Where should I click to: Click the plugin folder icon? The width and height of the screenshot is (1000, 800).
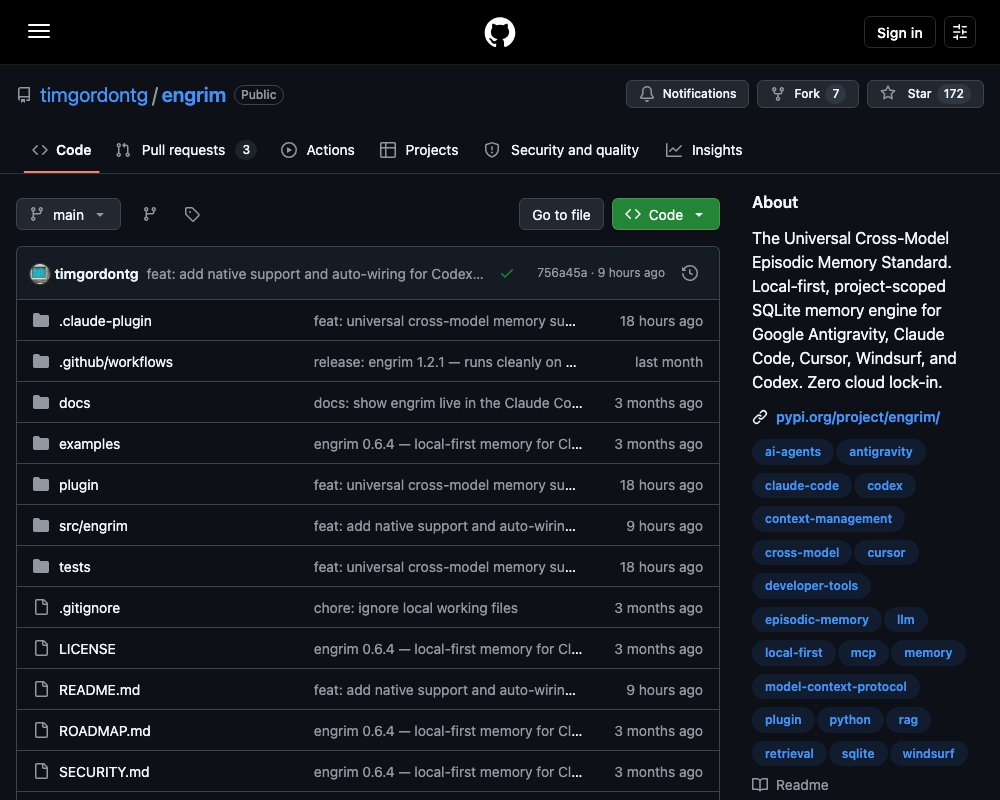pyautogui.click(x=41, y=484)
